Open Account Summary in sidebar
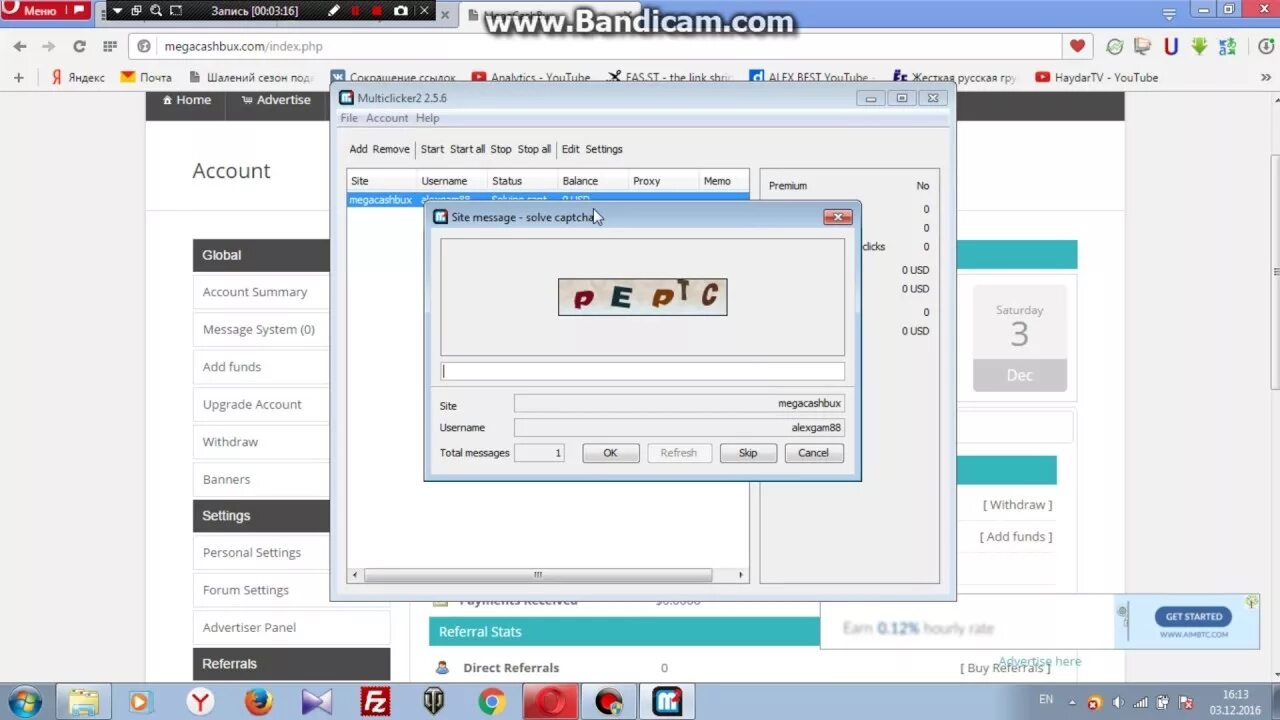Image resolution: width=1280 pixels, height=720 pixels. [255, 292]
